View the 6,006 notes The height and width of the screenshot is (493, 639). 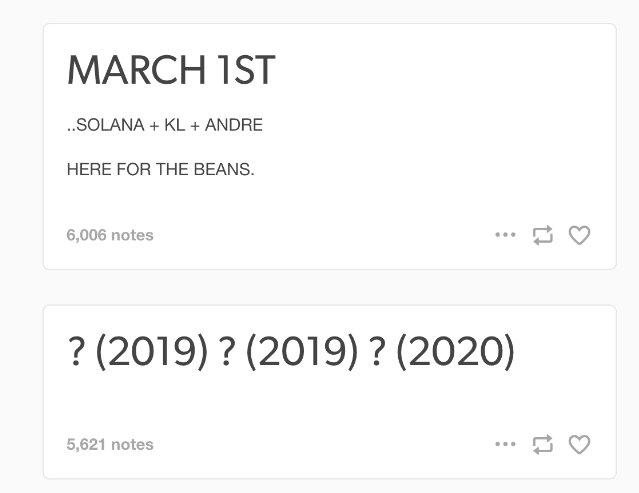click(x=110, y=235)
